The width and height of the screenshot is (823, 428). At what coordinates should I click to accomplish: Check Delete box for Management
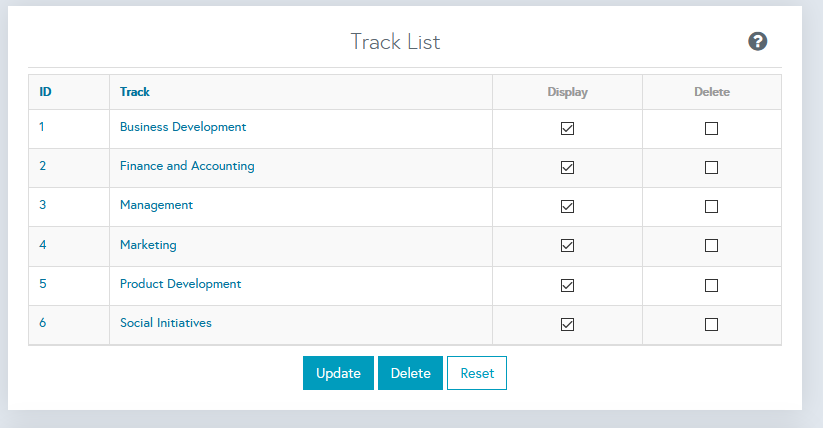(711, 207)
